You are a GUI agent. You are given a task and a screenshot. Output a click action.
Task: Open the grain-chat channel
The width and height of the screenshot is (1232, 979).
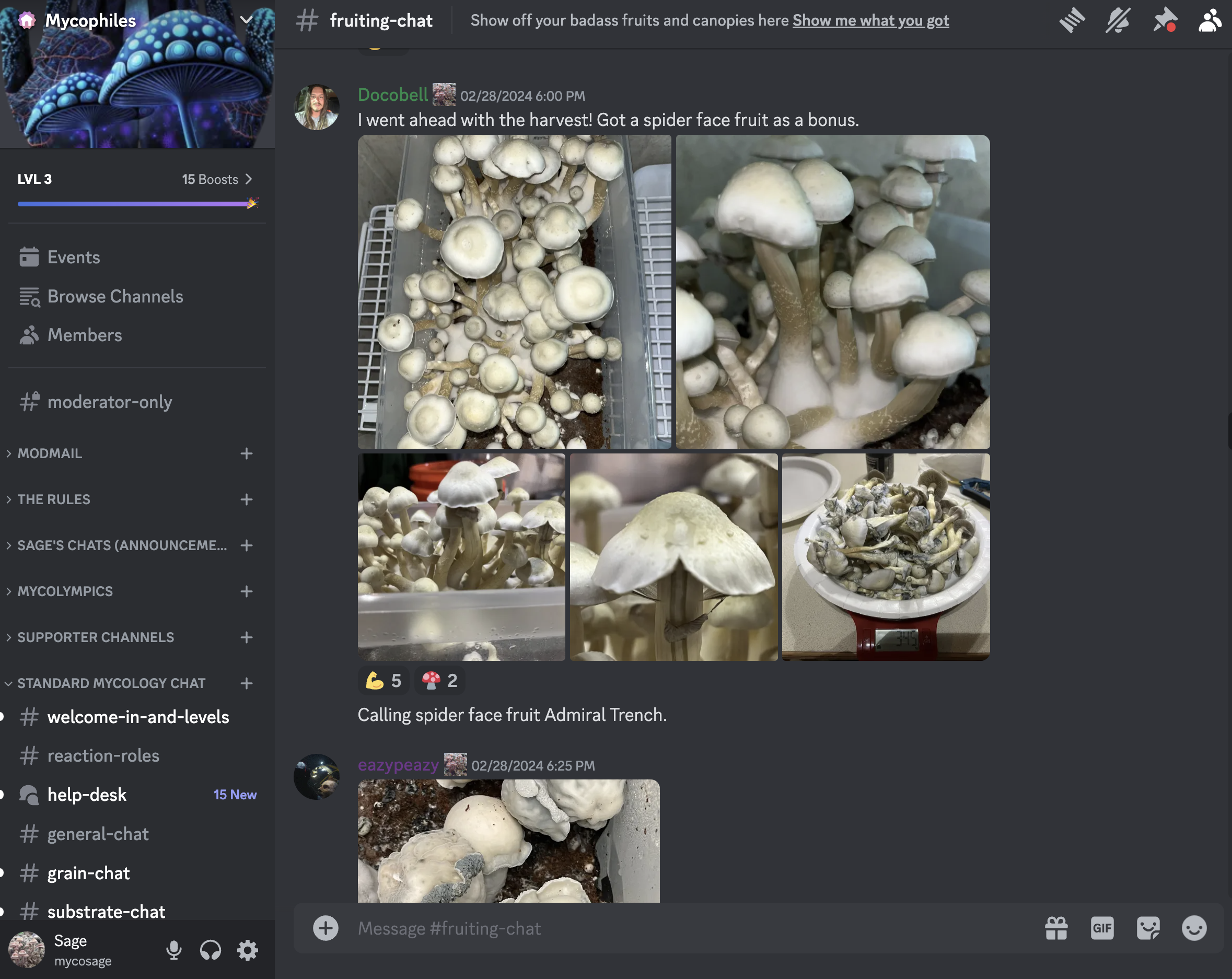(x=89, y=873)
